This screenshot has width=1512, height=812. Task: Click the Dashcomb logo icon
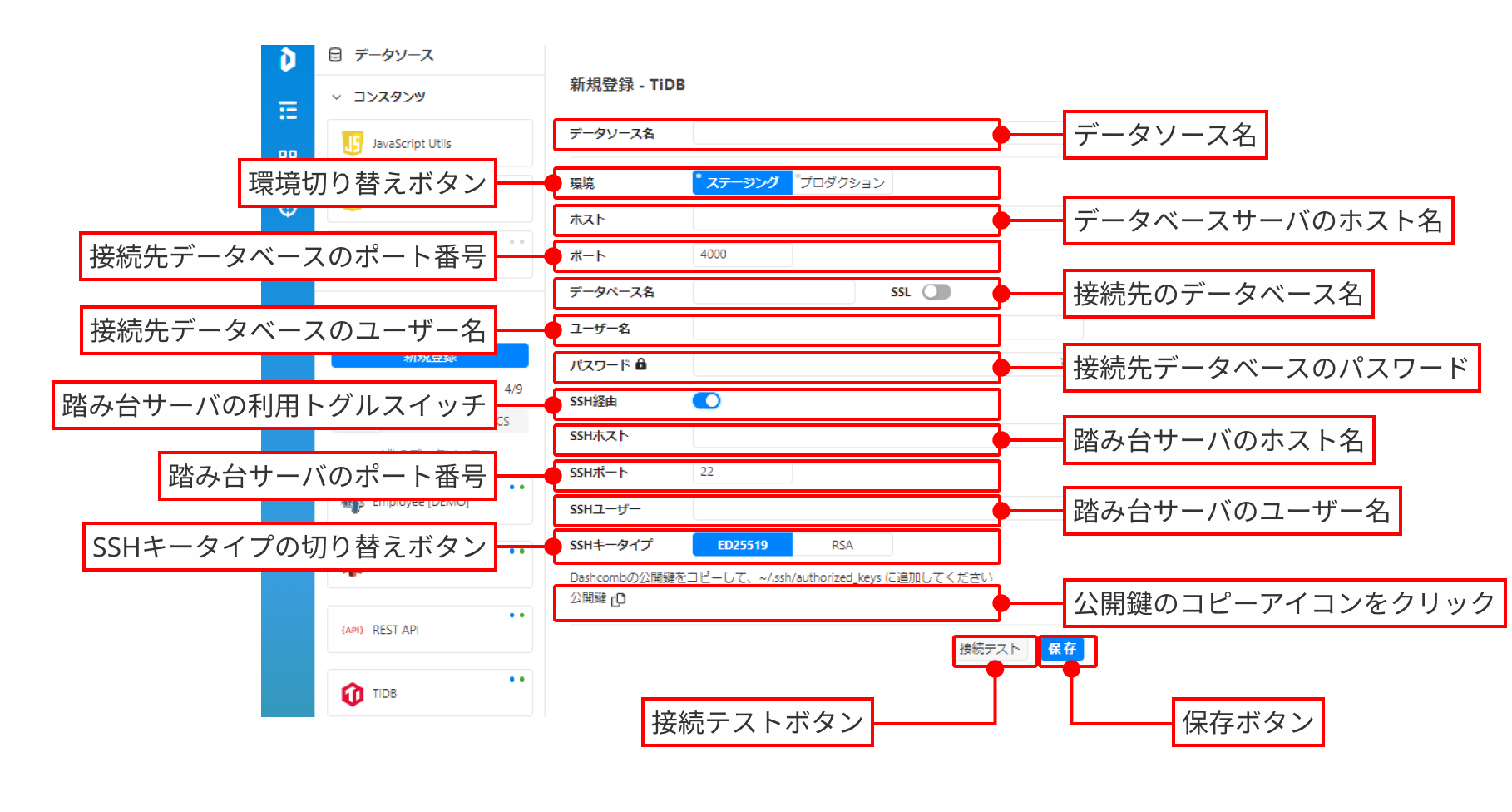click(288, 60)
